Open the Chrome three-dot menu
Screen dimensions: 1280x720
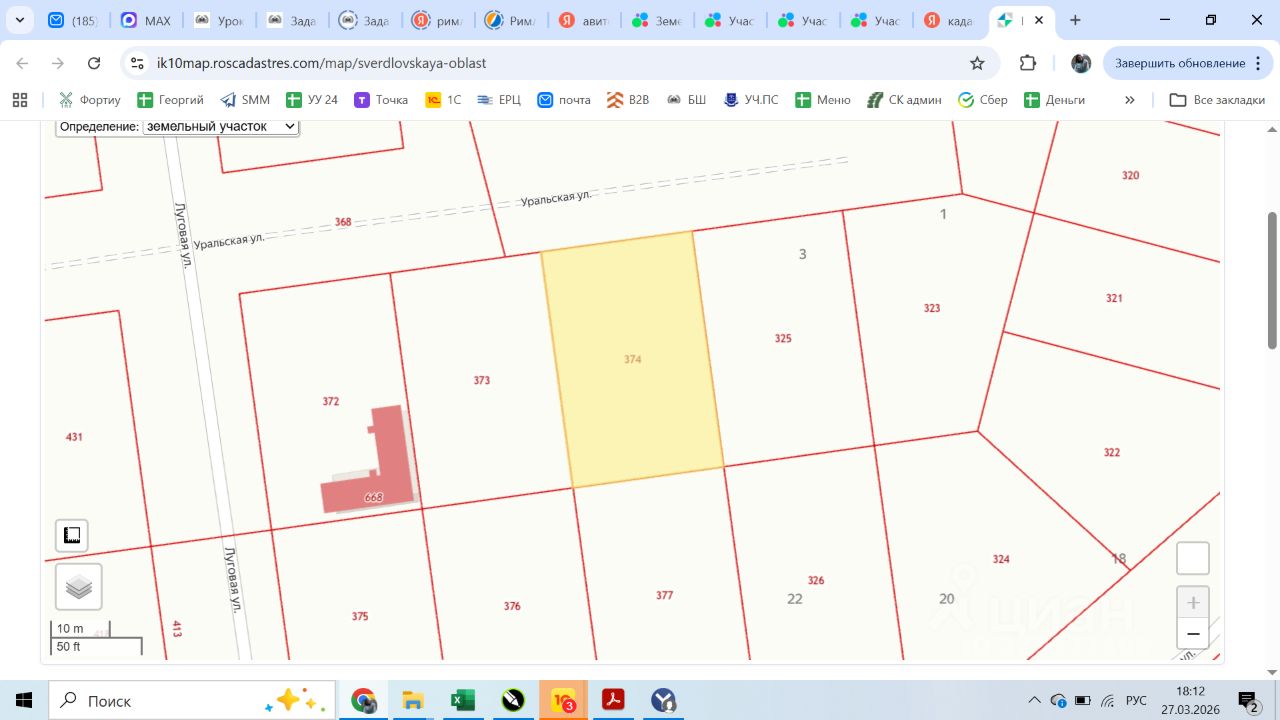pos(1256,63)
